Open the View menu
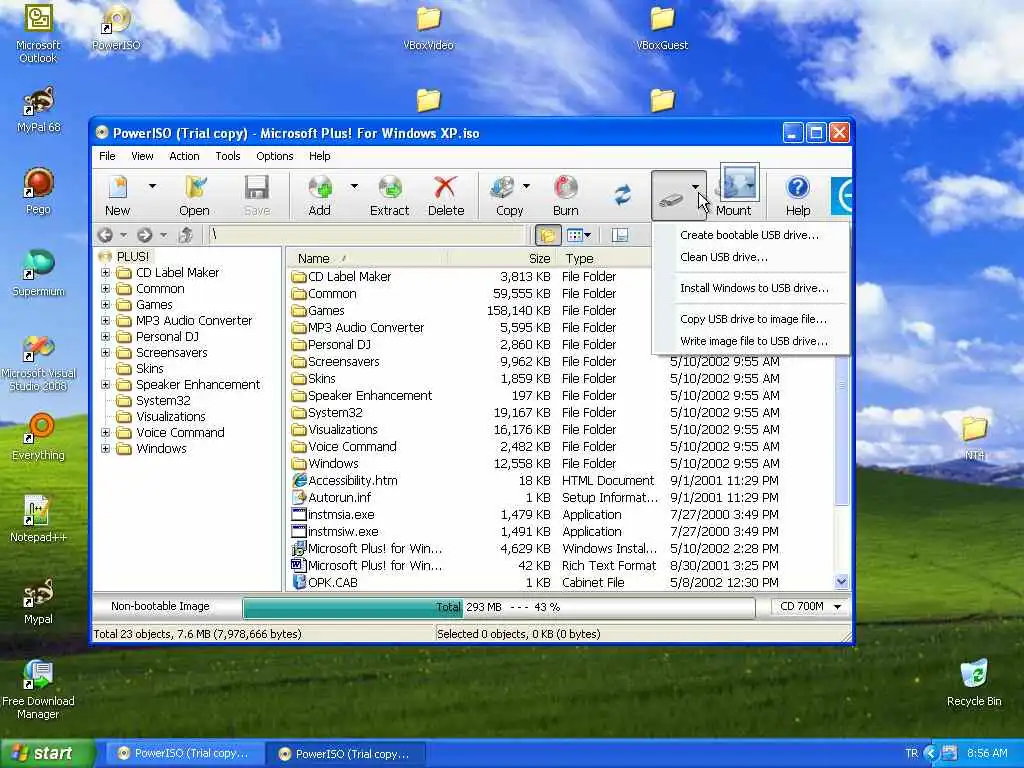This screenshot has width=1024, height=768. point(142,156)
